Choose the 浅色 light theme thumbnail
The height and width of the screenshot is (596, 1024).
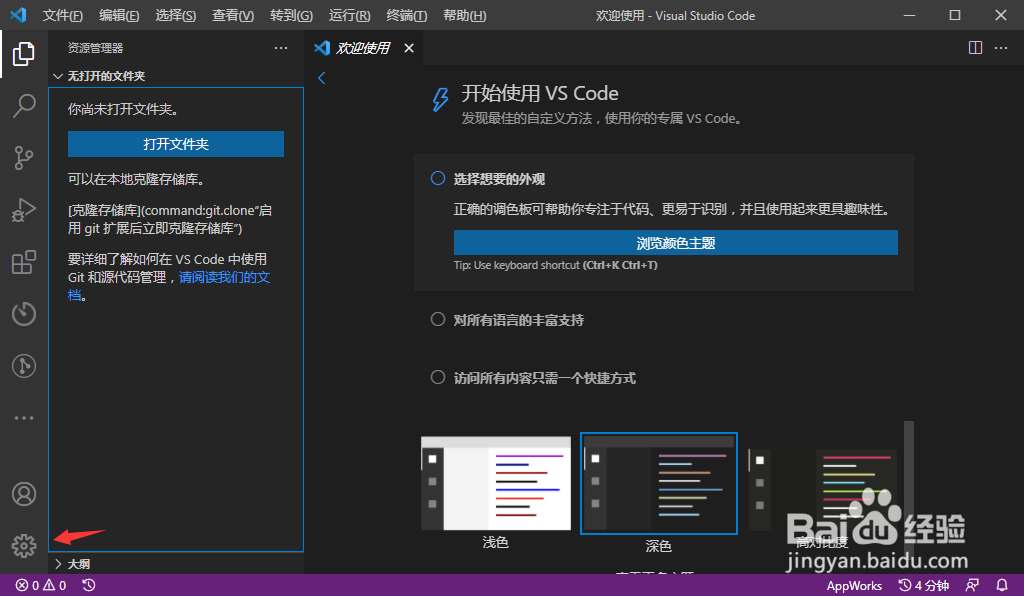(496, 483)
